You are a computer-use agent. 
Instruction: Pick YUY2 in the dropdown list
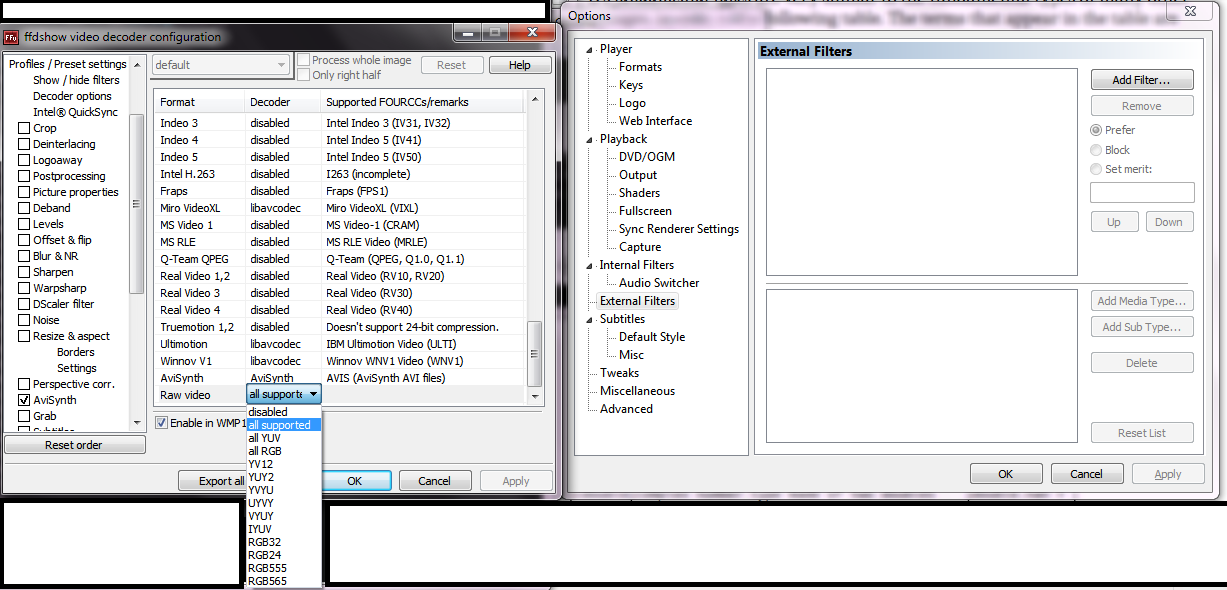284,477
